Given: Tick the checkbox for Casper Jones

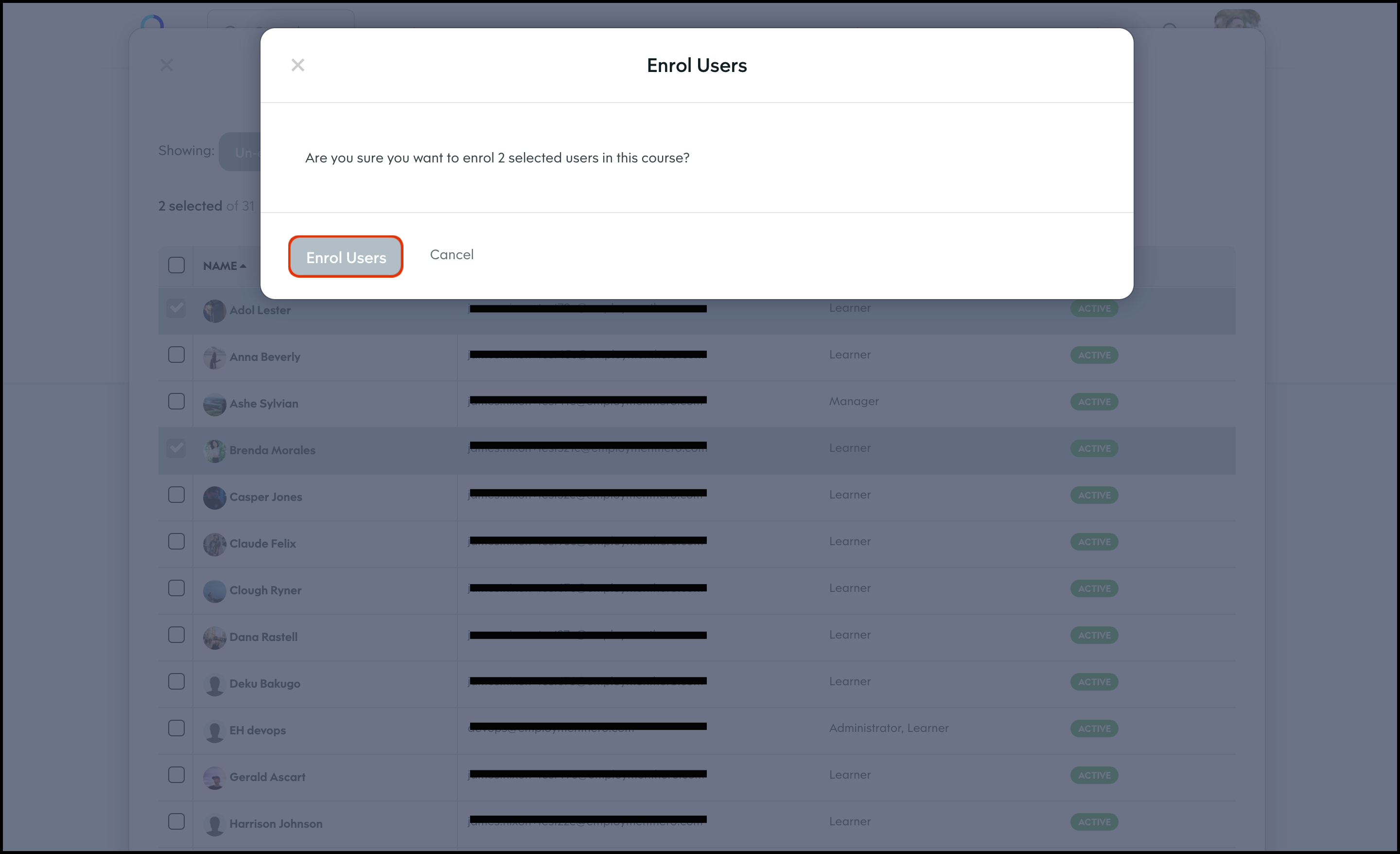Looking at the screenshot, I should pos(176,495).
